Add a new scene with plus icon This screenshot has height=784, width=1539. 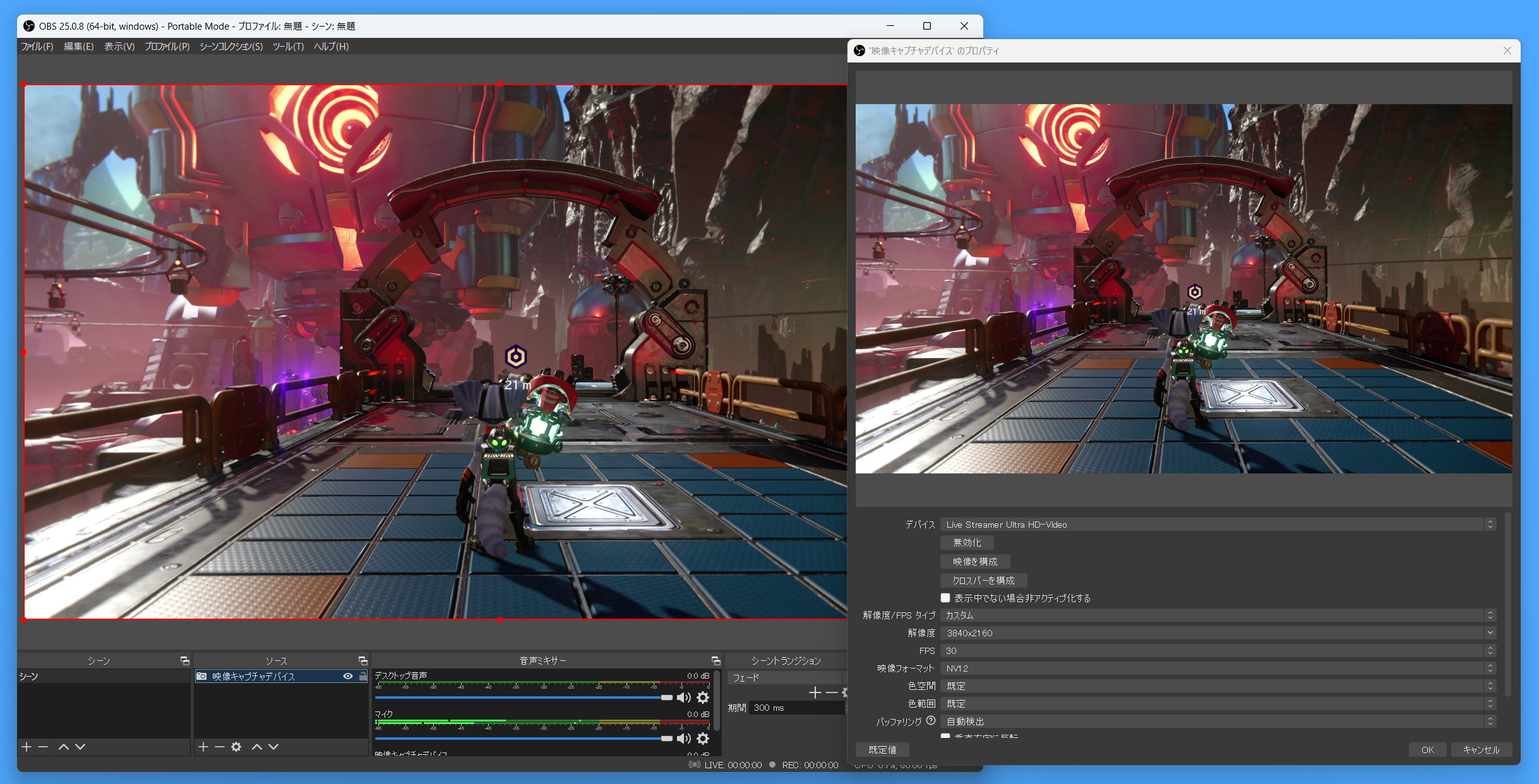pyautogui.click(x=27, y=747)
